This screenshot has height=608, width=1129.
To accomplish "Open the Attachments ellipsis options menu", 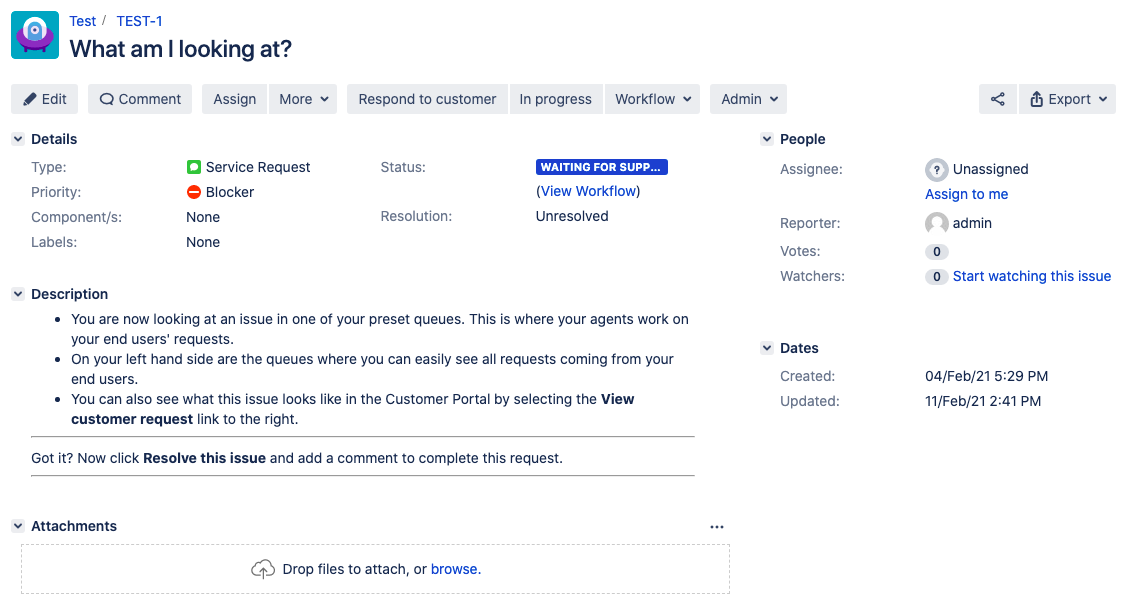I will (716, 527).
